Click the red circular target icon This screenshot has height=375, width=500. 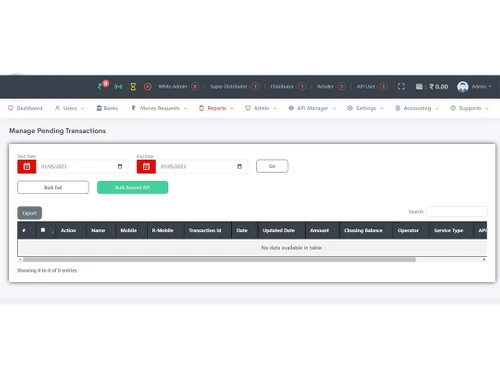147,87
